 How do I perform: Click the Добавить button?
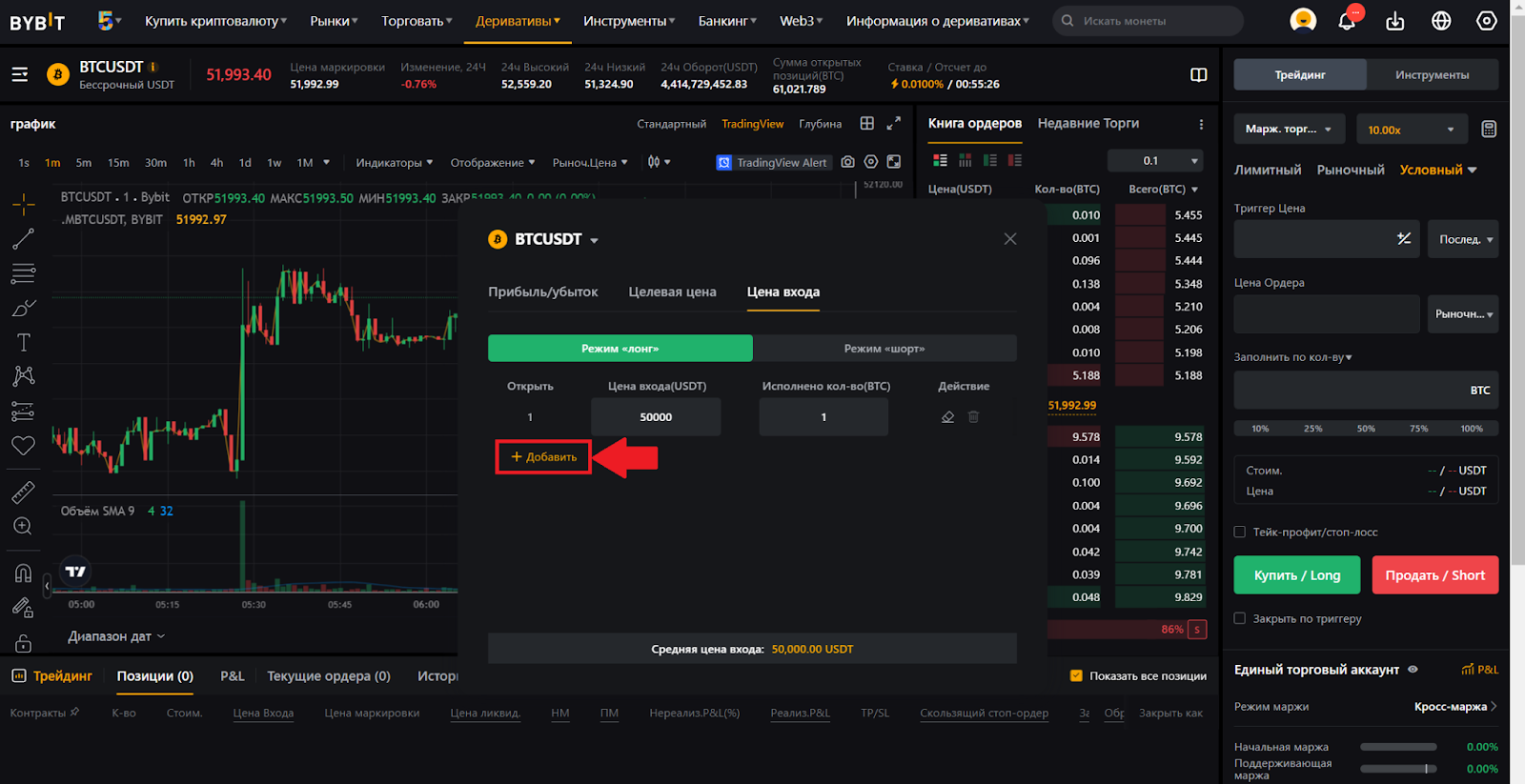[543, 457]
